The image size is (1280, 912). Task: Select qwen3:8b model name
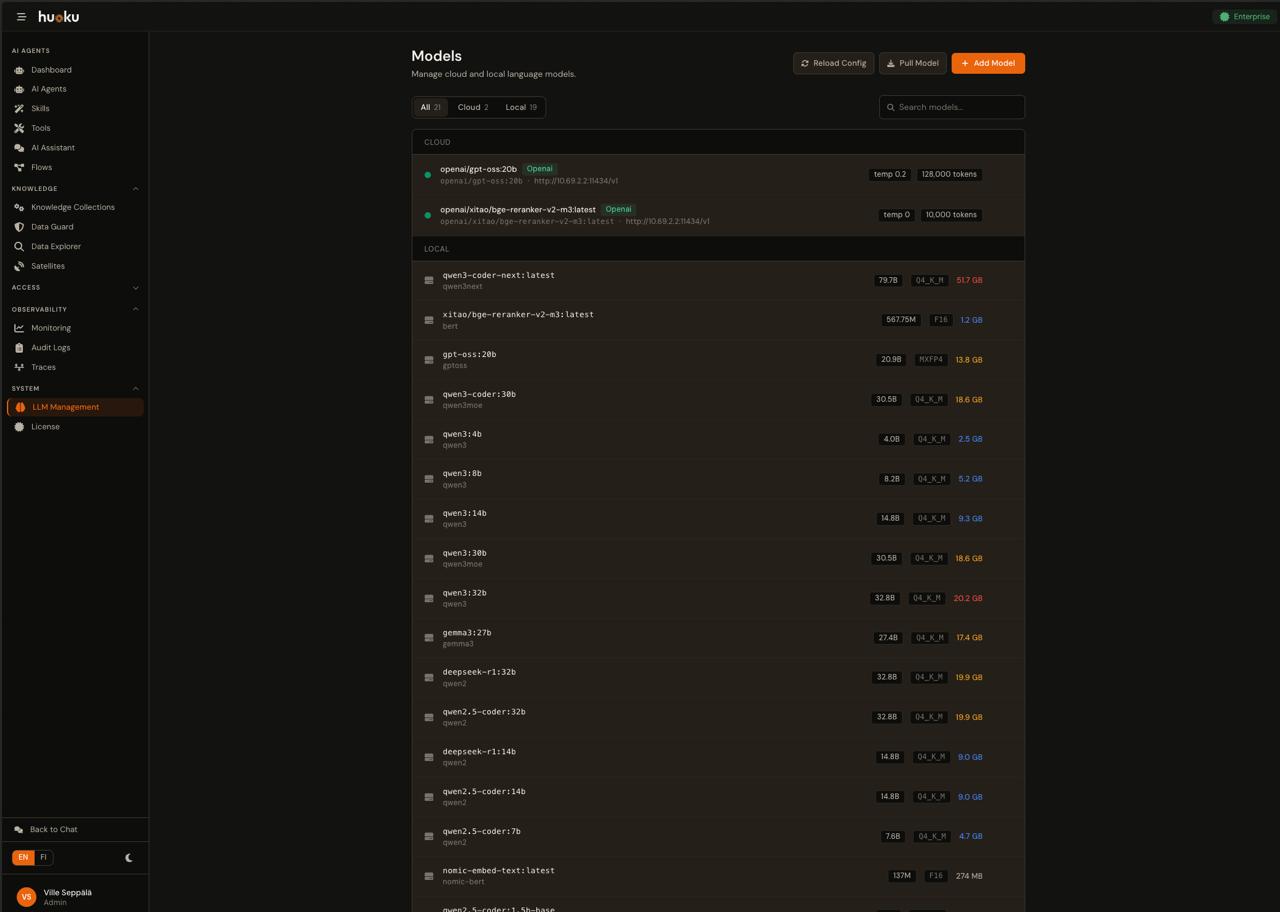462,474
